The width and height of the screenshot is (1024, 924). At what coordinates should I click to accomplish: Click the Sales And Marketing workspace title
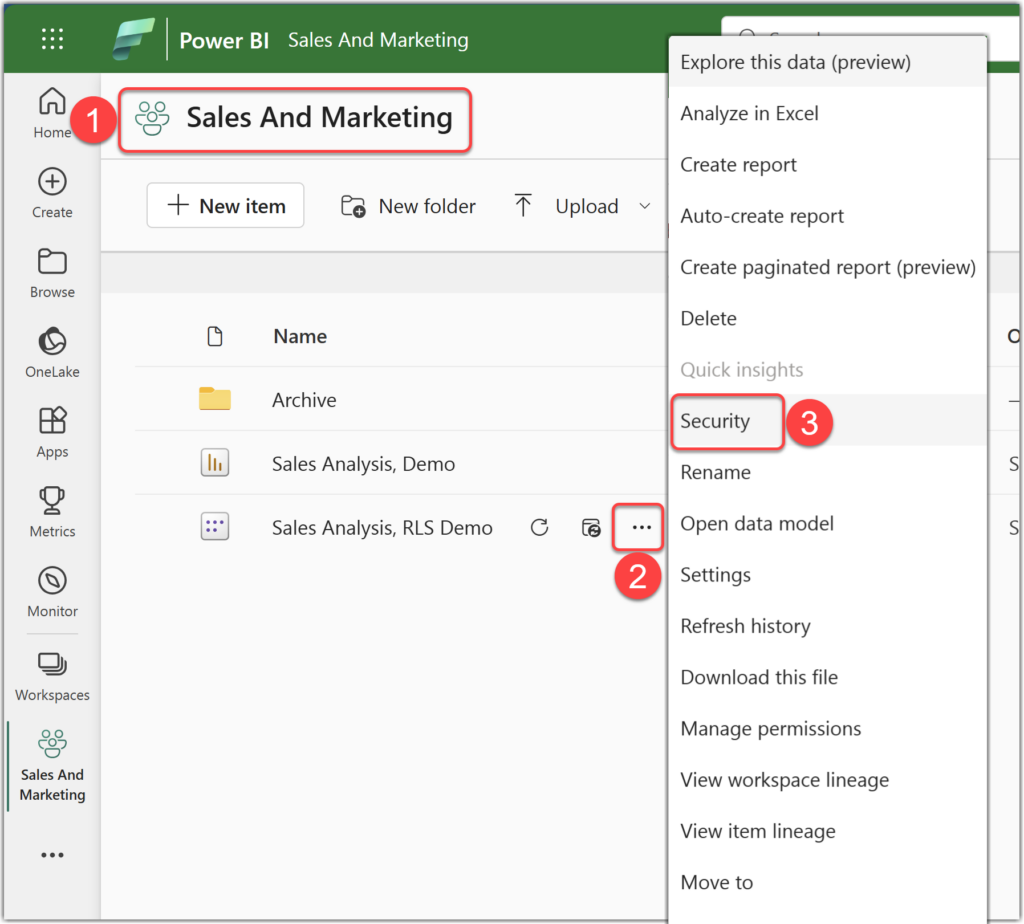(x=319, y=118)
